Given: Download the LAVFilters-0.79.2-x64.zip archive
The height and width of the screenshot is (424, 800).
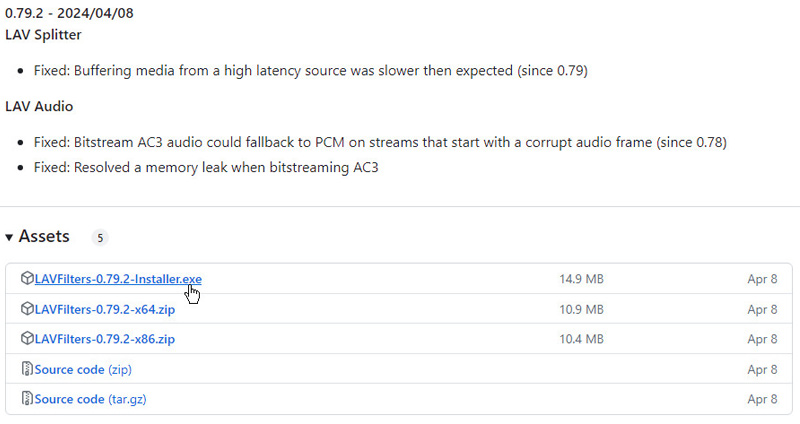Looking at the screenshot, I should (x=104, y=309).
